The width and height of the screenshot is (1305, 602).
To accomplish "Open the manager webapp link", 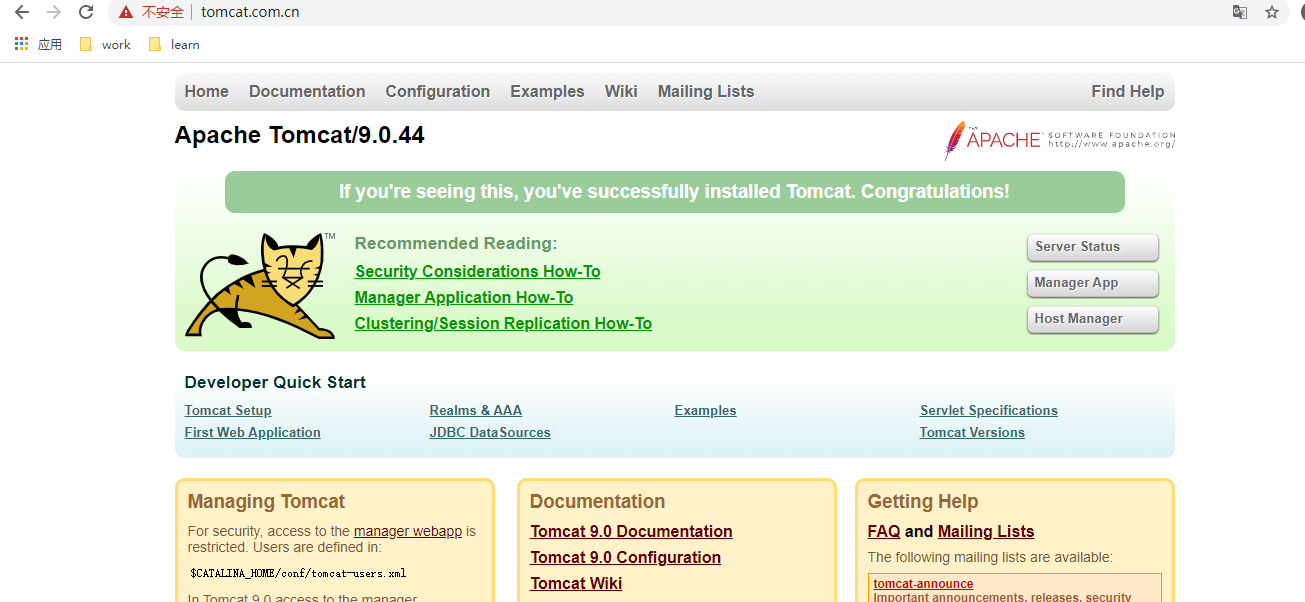I will click(x=408, y=531).
